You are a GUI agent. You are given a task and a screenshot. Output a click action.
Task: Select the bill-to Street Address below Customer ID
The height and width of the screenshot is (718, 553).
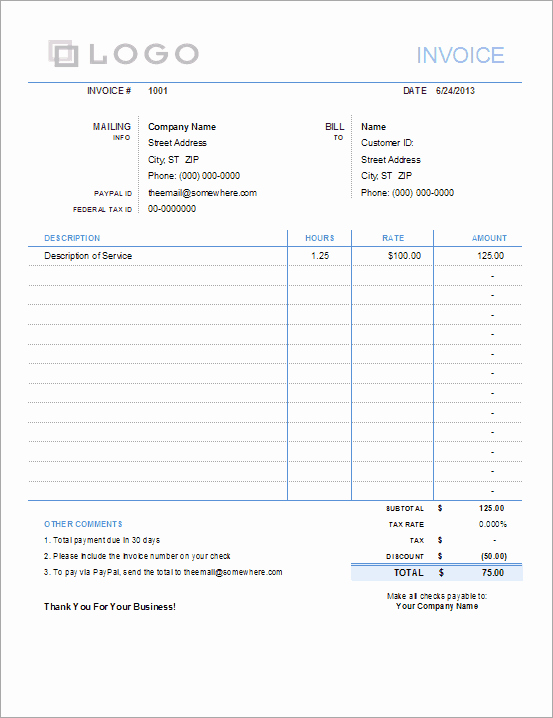pos(390,160)
